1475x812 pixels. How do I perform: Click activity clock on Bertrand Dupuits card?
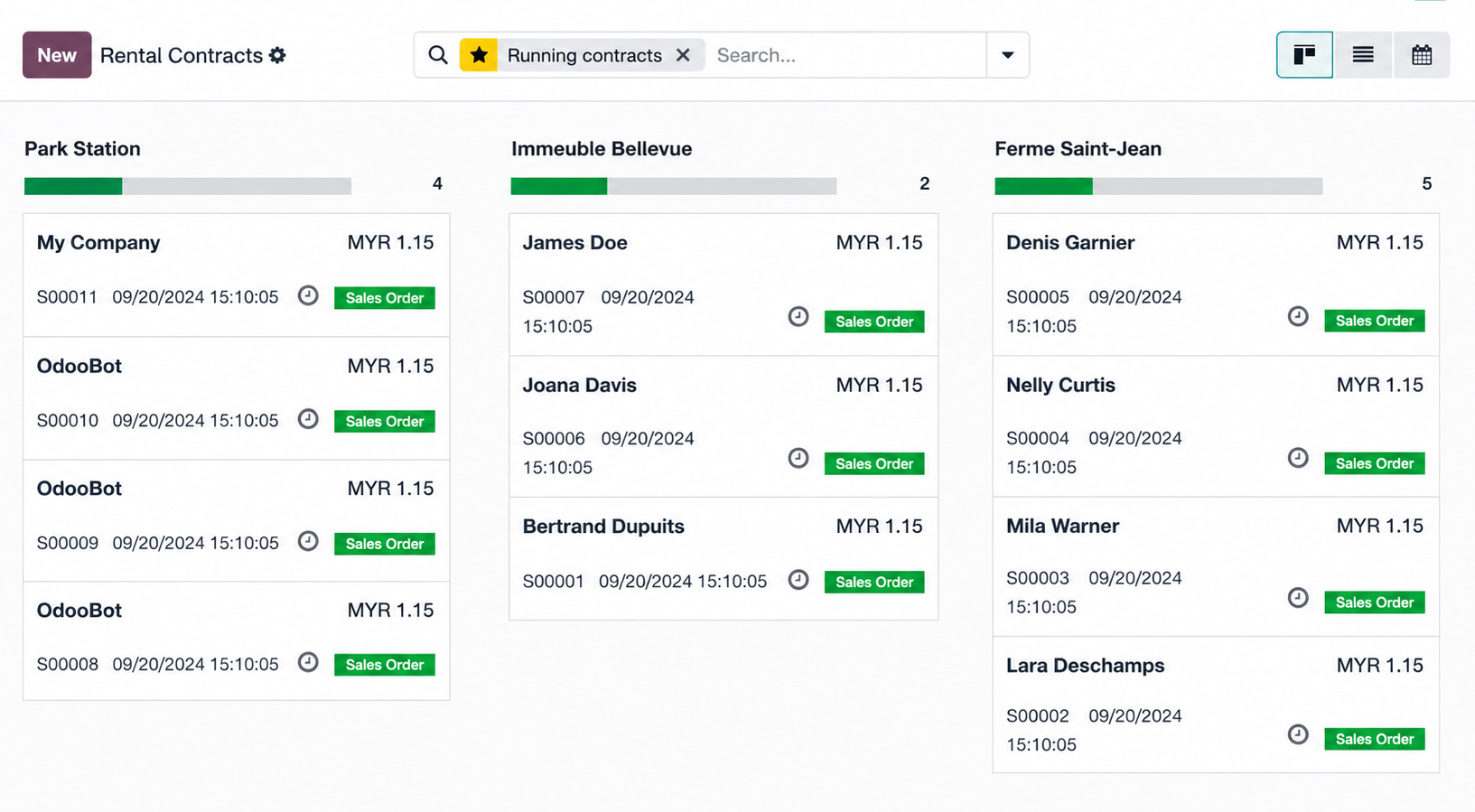798,580
